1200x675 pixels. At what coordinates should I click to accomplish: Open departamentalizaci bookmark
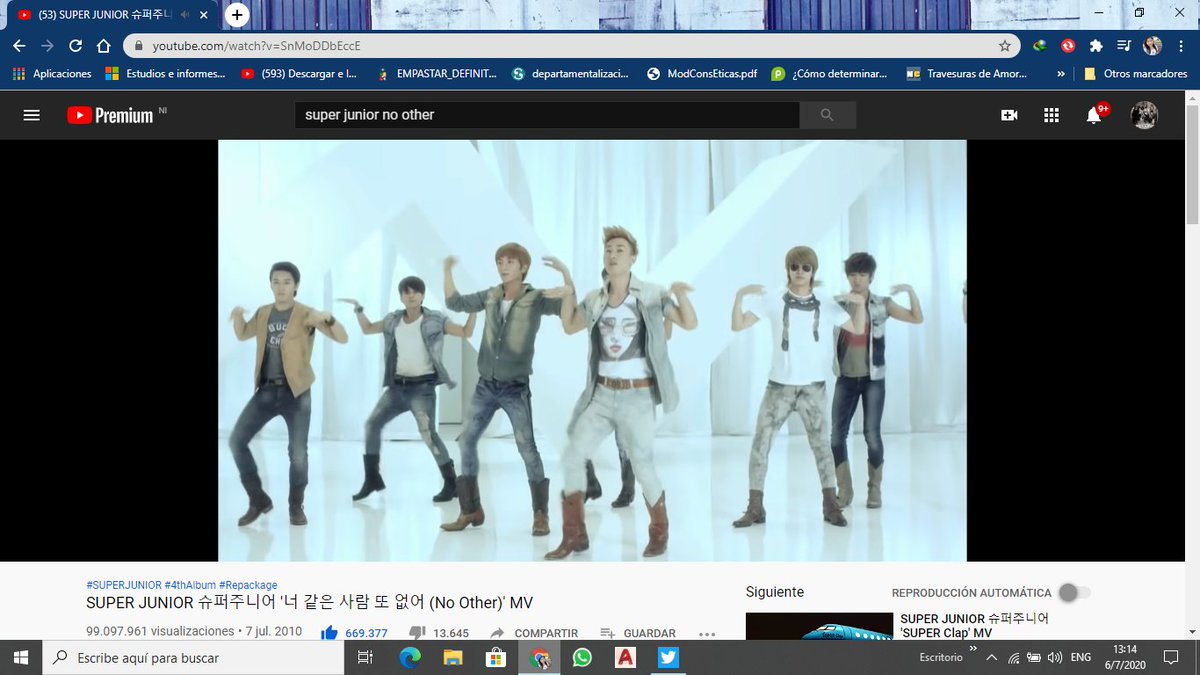click(570, 73)
